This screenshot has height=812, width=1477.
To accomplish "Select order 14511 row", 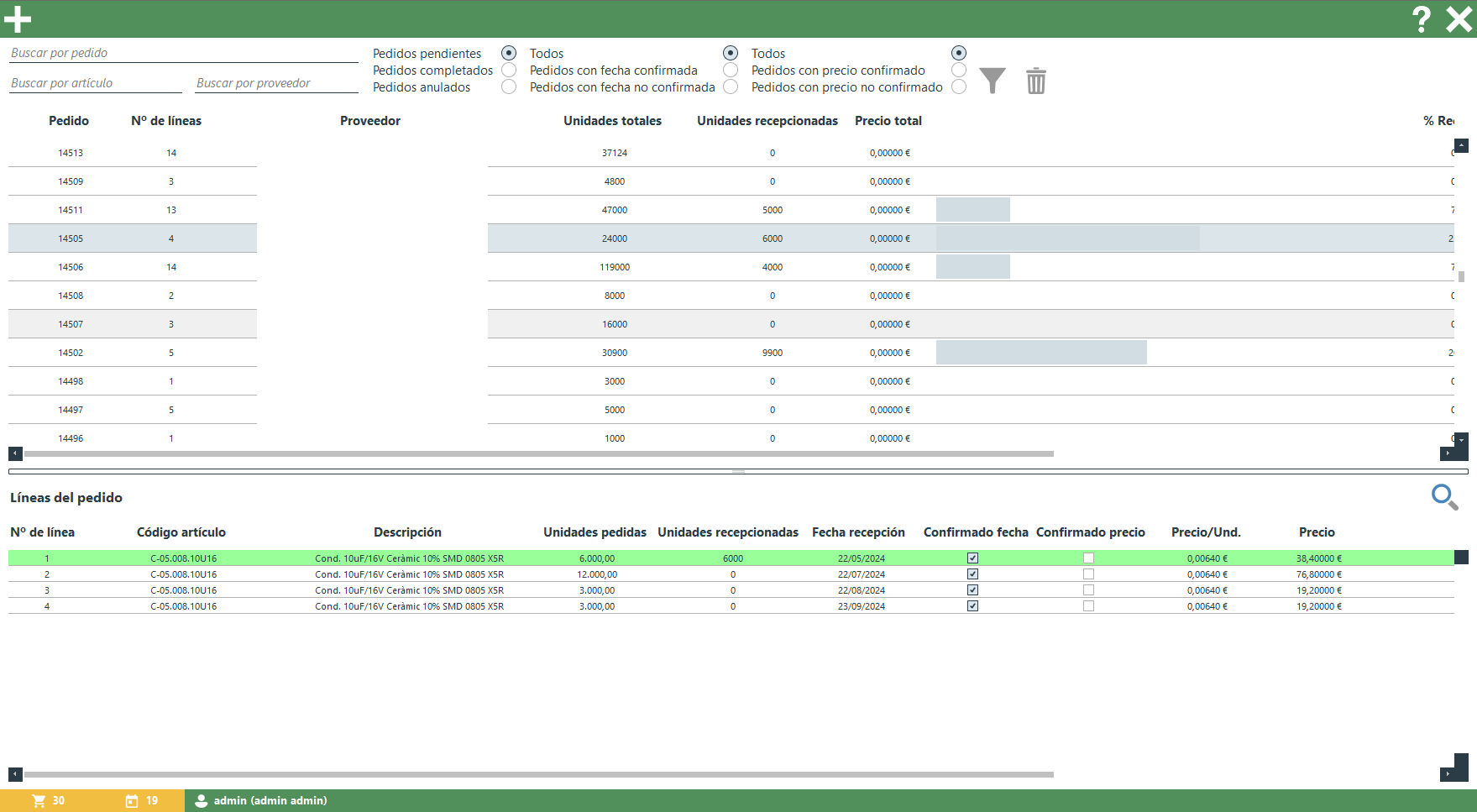I will pos(71,210).
